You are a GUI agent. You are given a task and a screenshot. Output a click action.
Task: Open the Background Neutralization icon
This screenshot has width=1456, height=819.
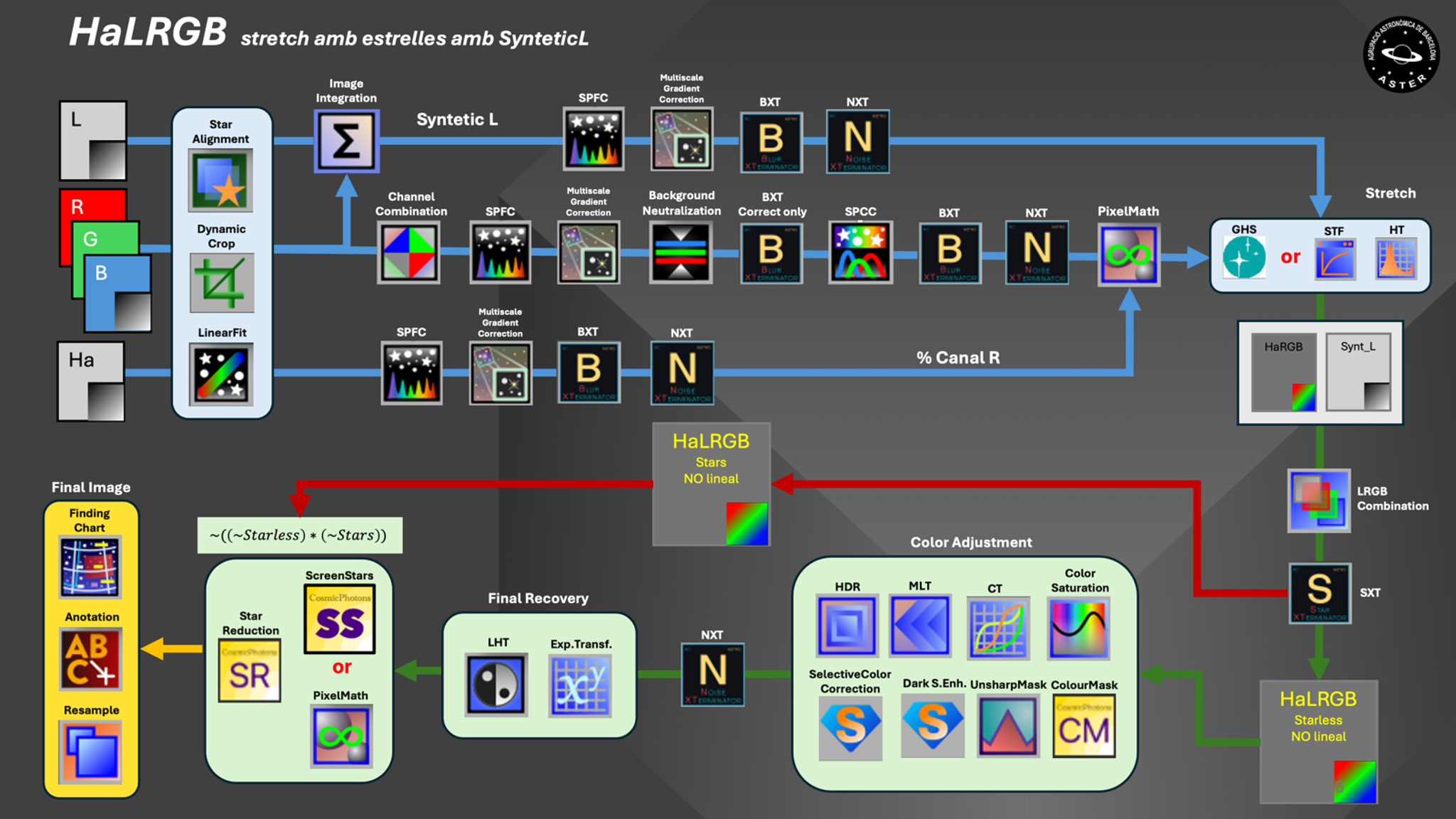[x=681, y=252]
